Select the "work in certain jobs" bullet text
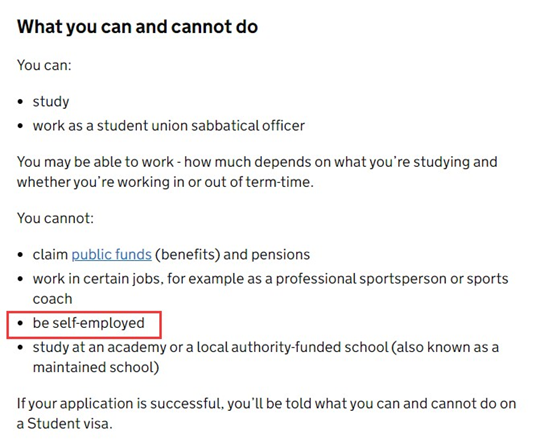The width and height of the screenshot is (544, 447). pyautogui.click(x=270, y=289)
